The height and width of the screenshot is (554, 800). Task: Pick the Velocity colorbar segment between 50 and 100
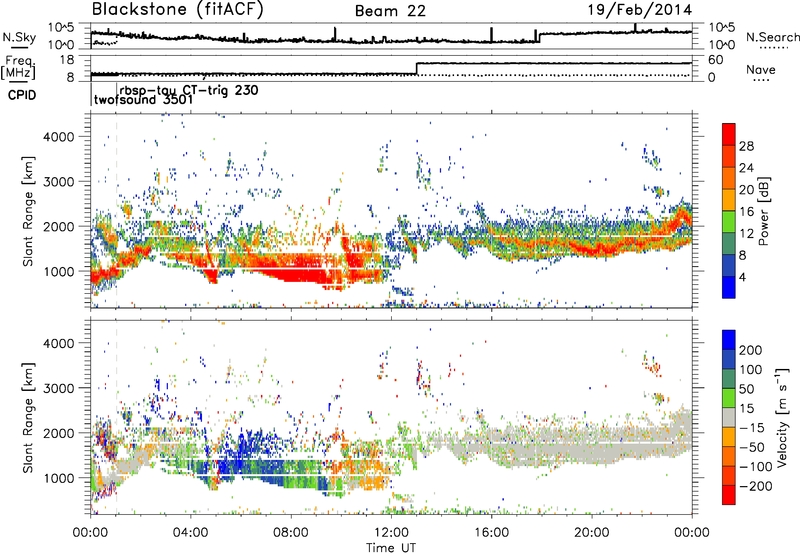pos(729,379)
